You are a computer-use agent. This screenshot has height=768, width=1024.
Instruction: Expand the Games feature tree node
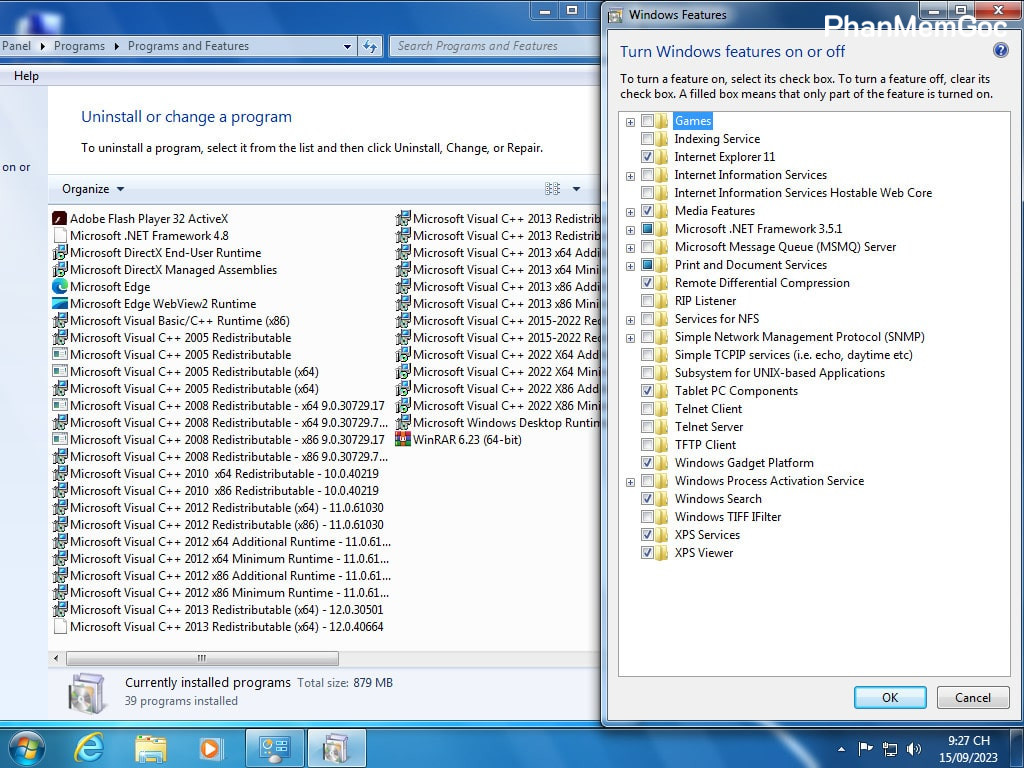[630, 122]
